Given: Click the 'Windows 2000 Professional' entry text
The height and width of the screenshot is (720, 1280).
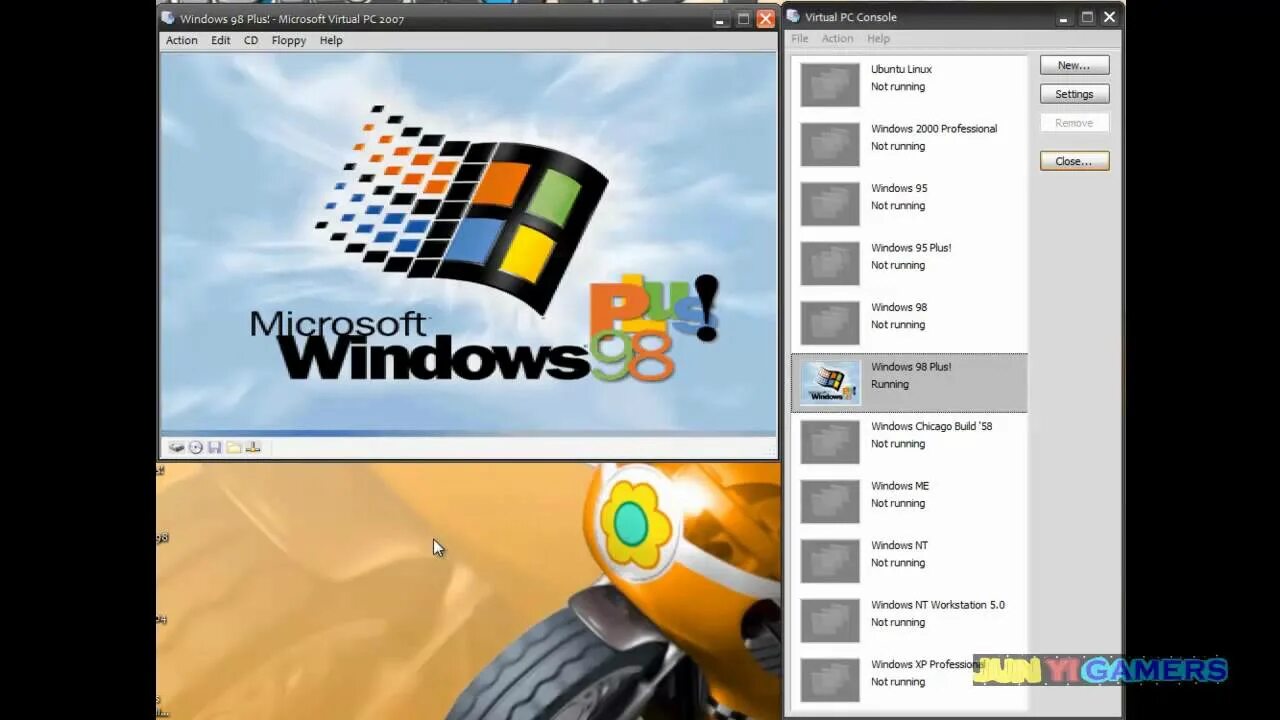Looking at the screenshot, I should tap(934, 128).
